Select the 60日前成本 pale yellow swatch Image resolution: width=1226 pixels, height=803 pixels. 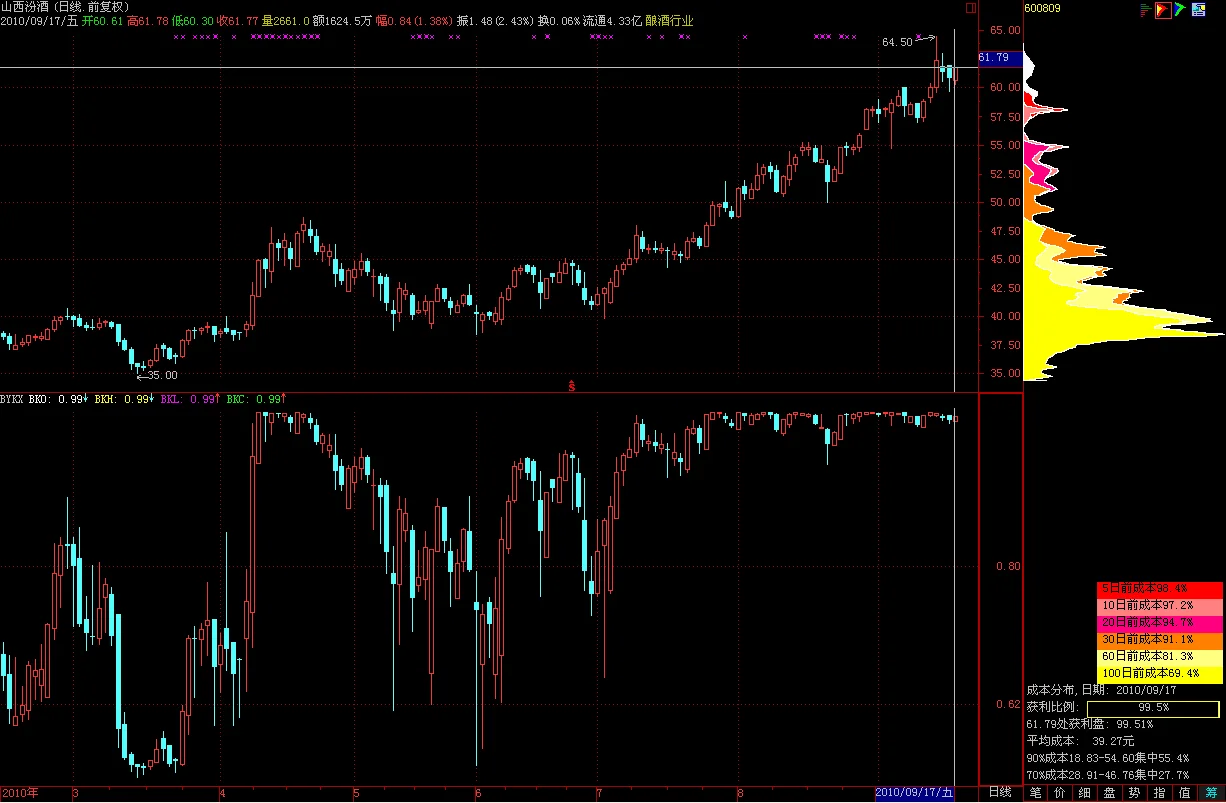pos(1160,656)
